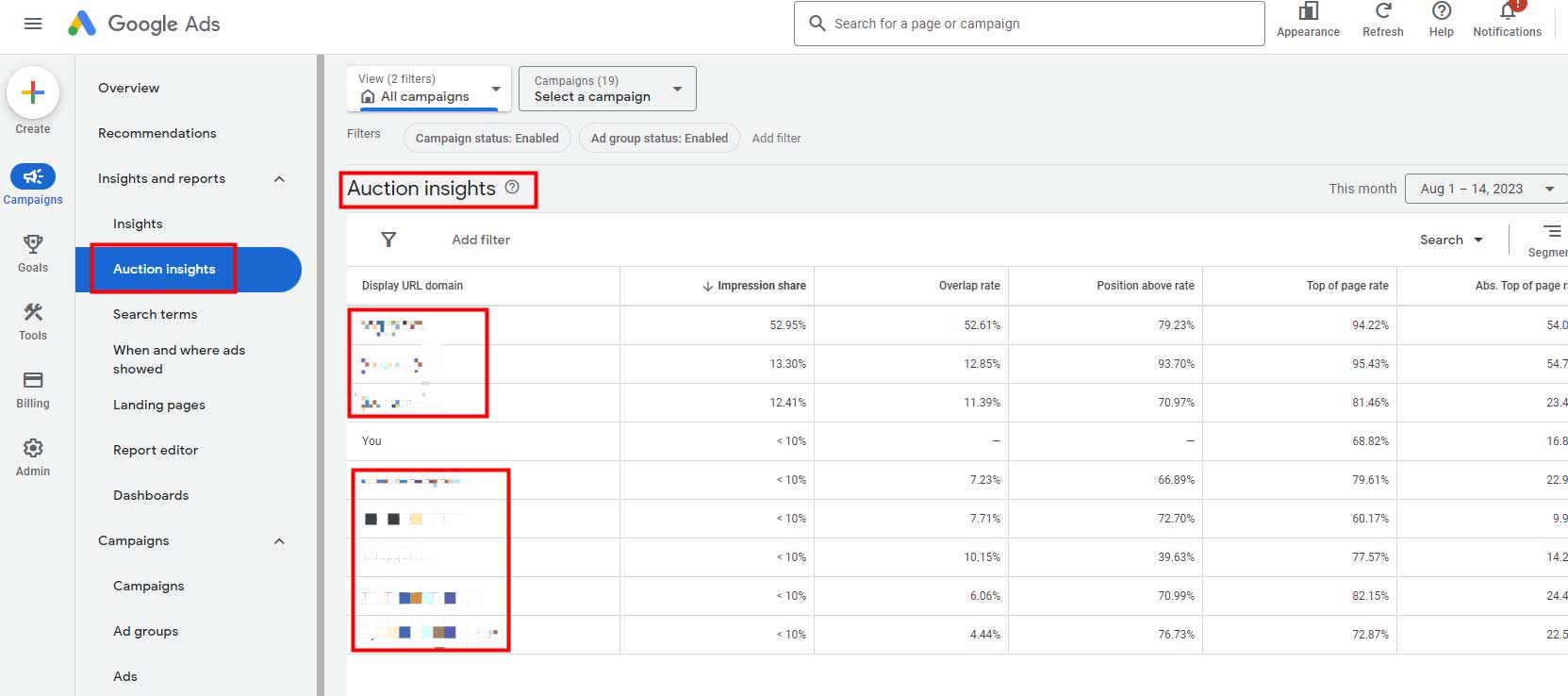This screenshot has height=696, width=1568.
Task: Collapse the Insights and reports section
Action: point(279,179)
